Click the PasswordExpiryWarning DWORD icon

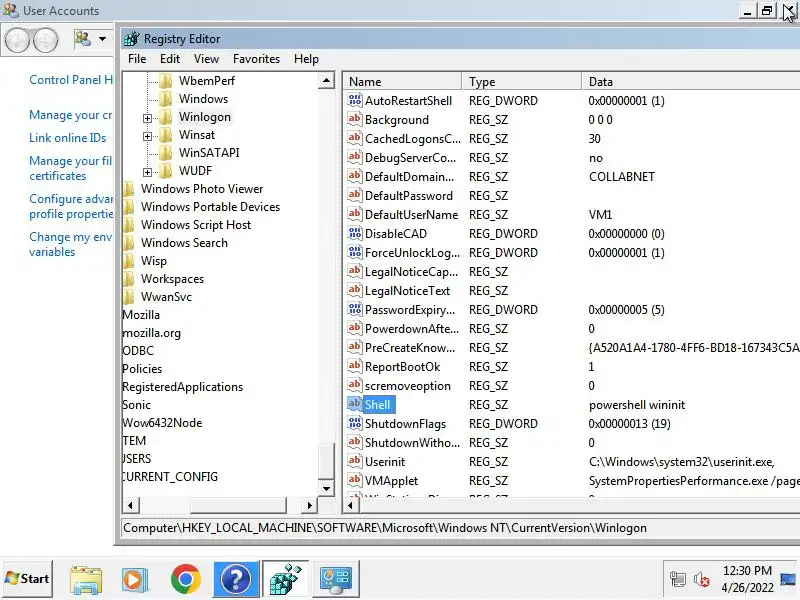(x=355, y=309)
